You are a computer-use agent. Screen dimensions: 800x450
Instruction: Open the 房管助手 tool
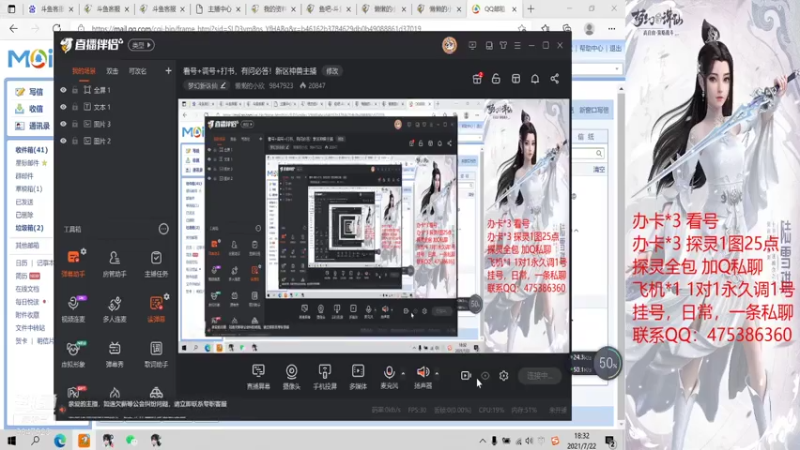coord(114,263)
